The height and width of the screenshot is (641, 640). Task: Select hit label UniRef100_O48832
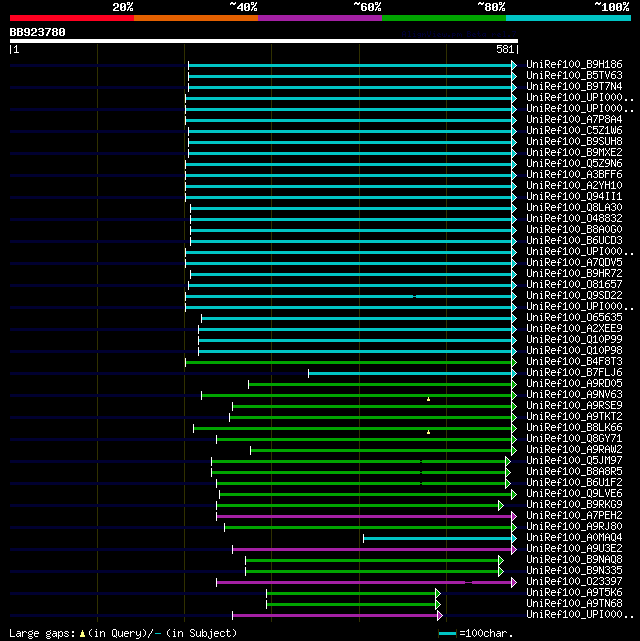pyautogui.click(x=574, y=219)
